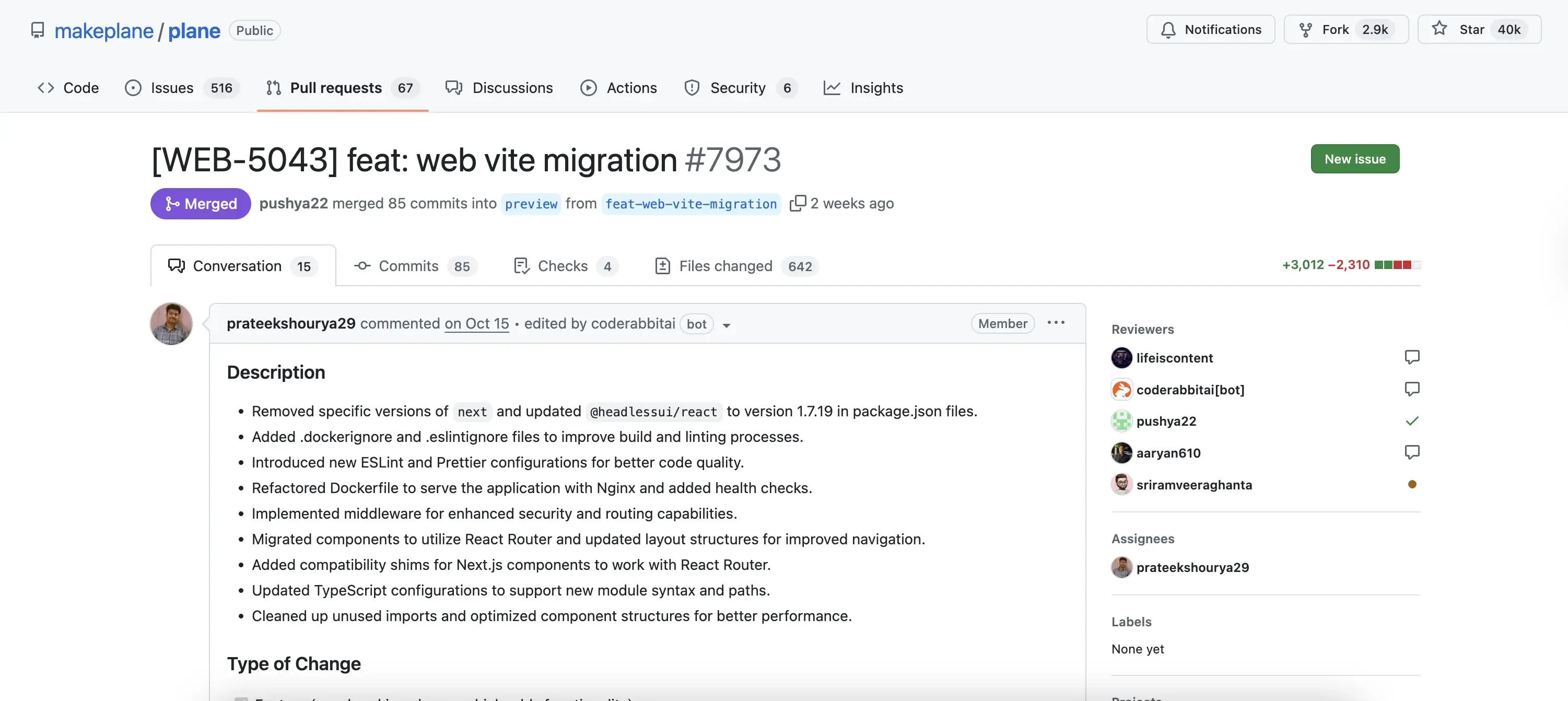
Task: Open lifeiscontent's review comment bubble
Action: pos(1412,357)
